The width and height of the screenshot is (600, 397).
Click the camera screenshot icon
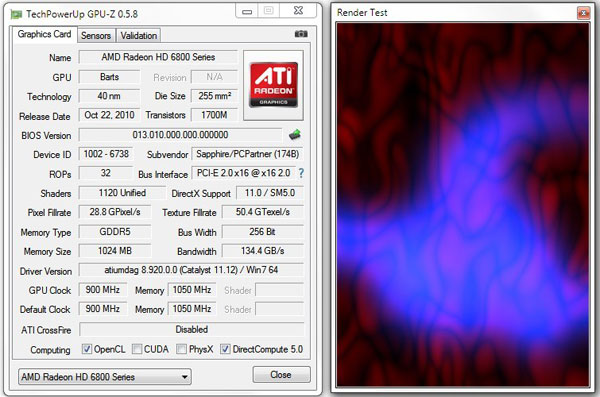[301, 34]
